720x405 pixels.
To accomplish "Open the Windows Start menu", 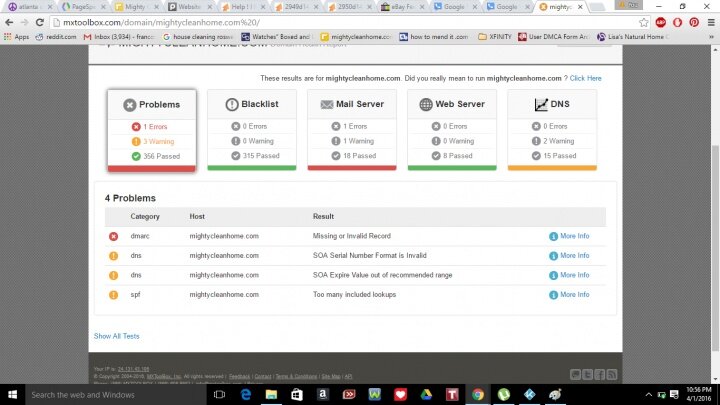I will coord(12,394).
